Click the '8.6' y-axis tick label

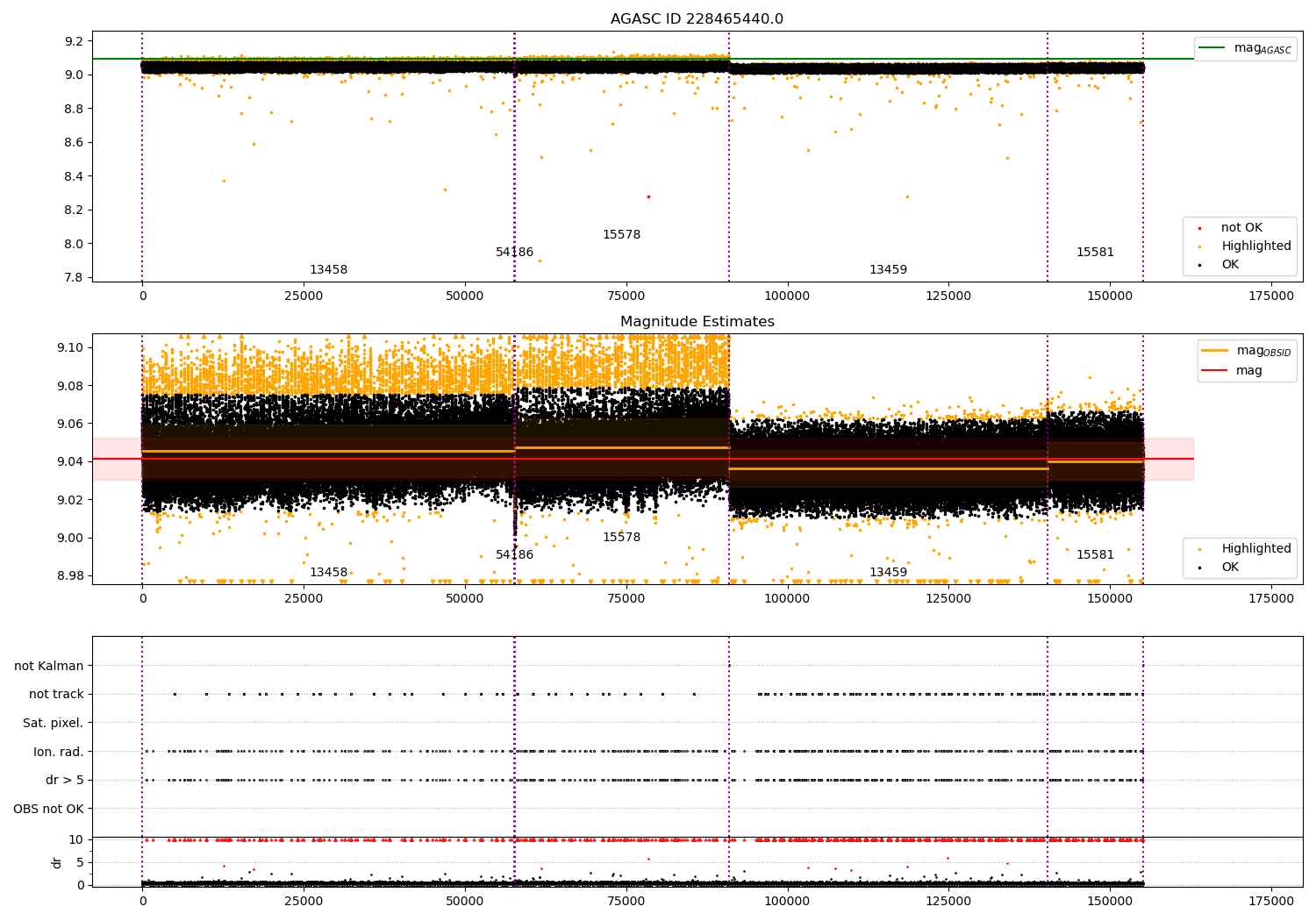pos(74,142)
